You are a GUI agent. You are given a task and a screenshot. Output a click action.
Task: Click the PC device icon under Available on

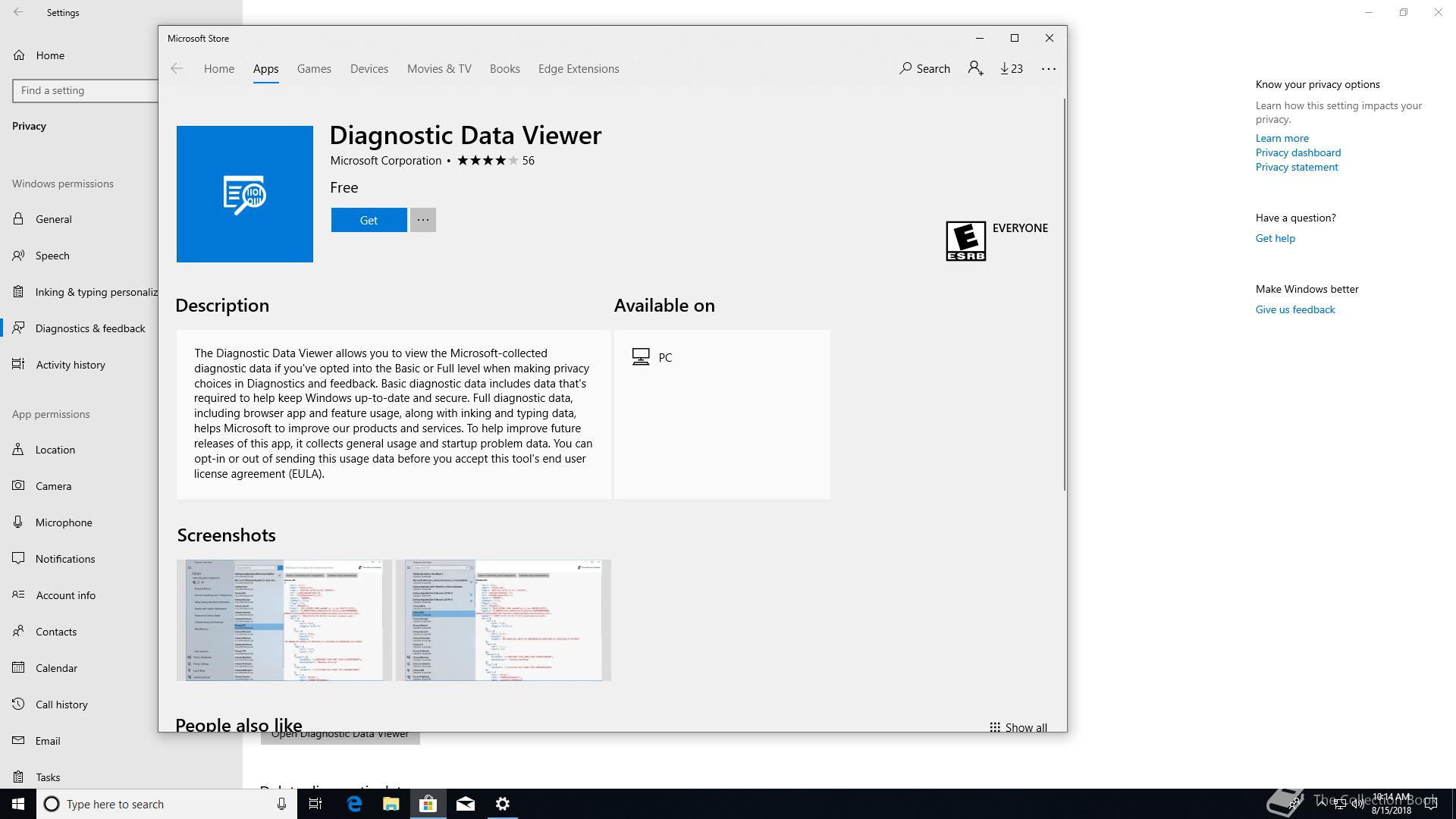[641, 357]
